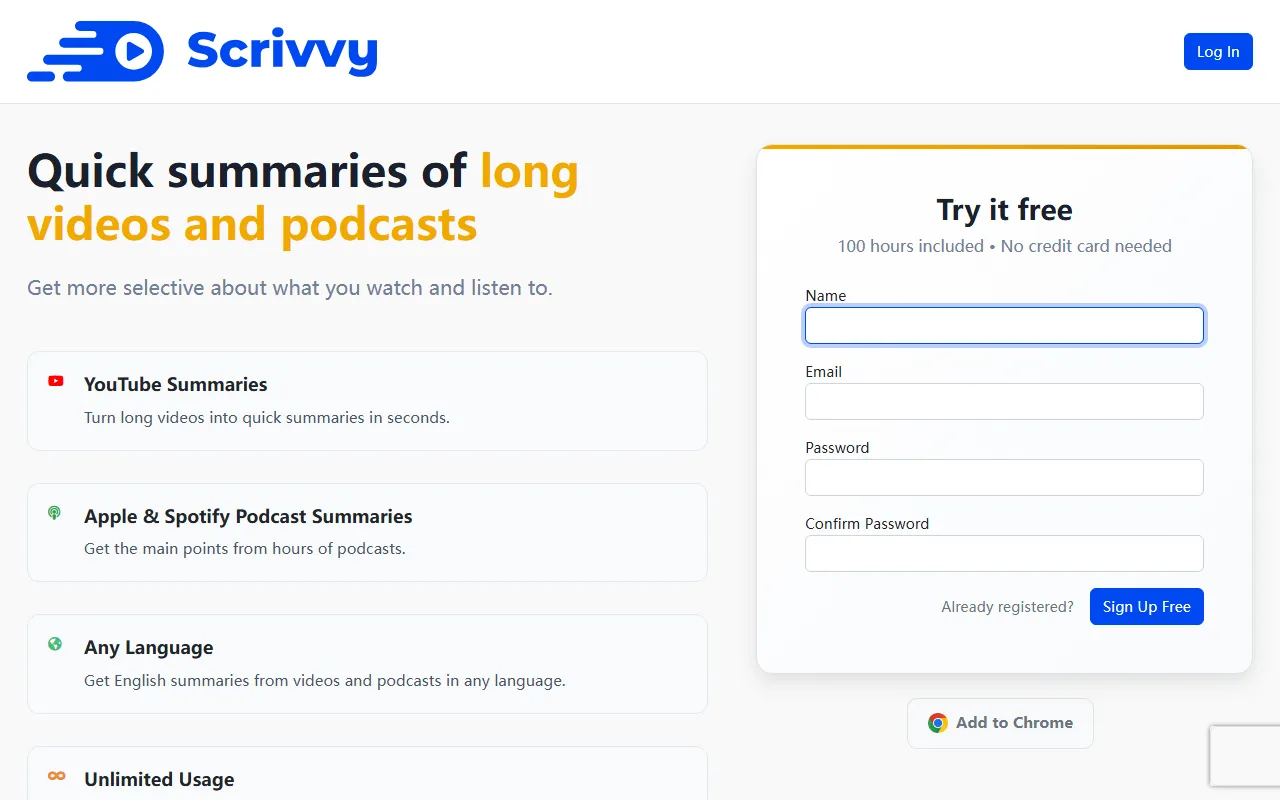Click the Password input field
The width and height of the screenshot is (1280, 800).
click(1004, 477)
